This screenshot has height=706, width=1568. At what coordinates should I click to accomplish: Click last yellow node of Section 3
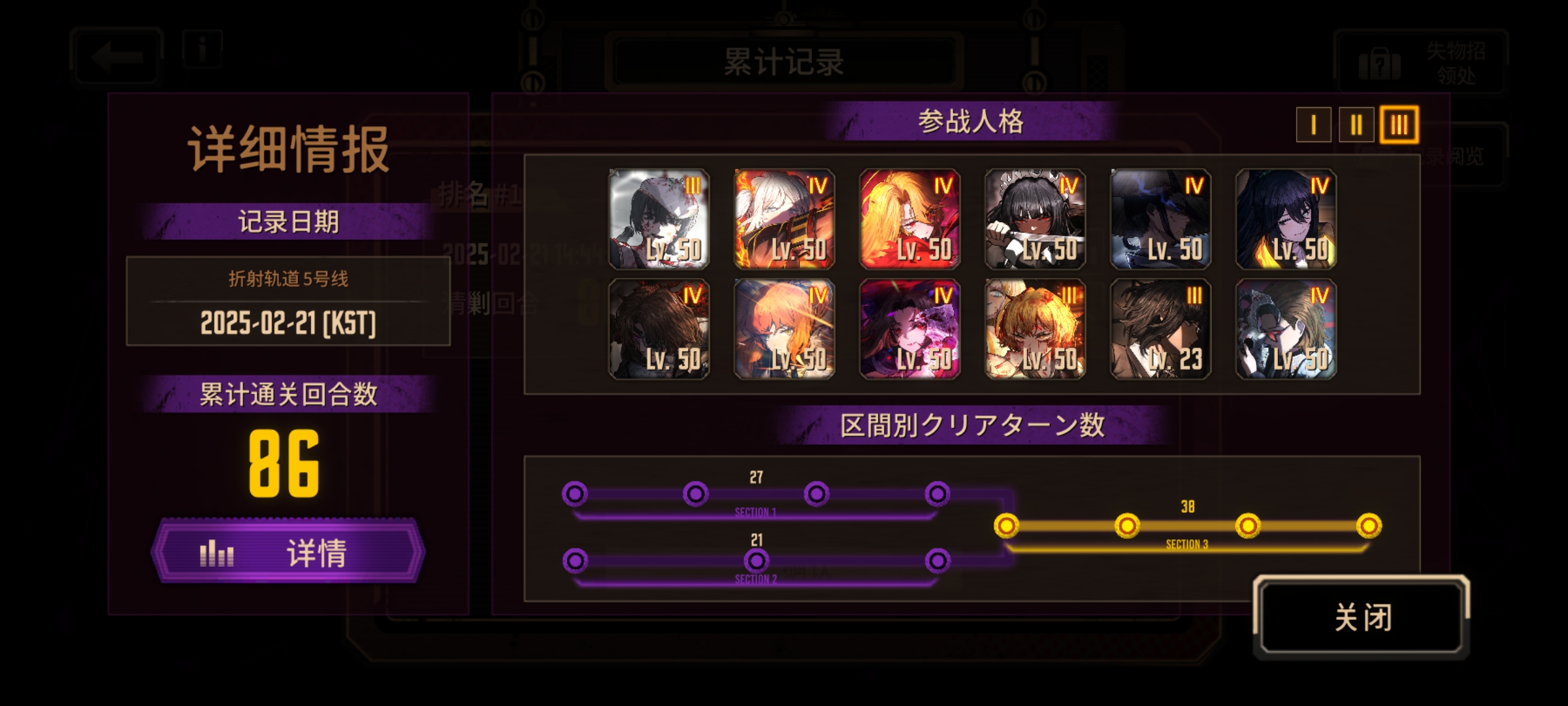[1369, 526]
